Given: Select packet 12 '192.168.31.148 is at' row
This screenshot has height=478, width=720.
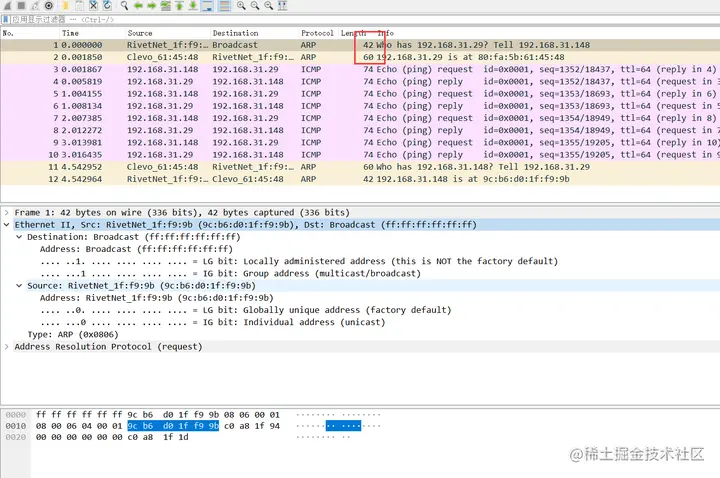Looking at the screenshot, I should [360, 179].
